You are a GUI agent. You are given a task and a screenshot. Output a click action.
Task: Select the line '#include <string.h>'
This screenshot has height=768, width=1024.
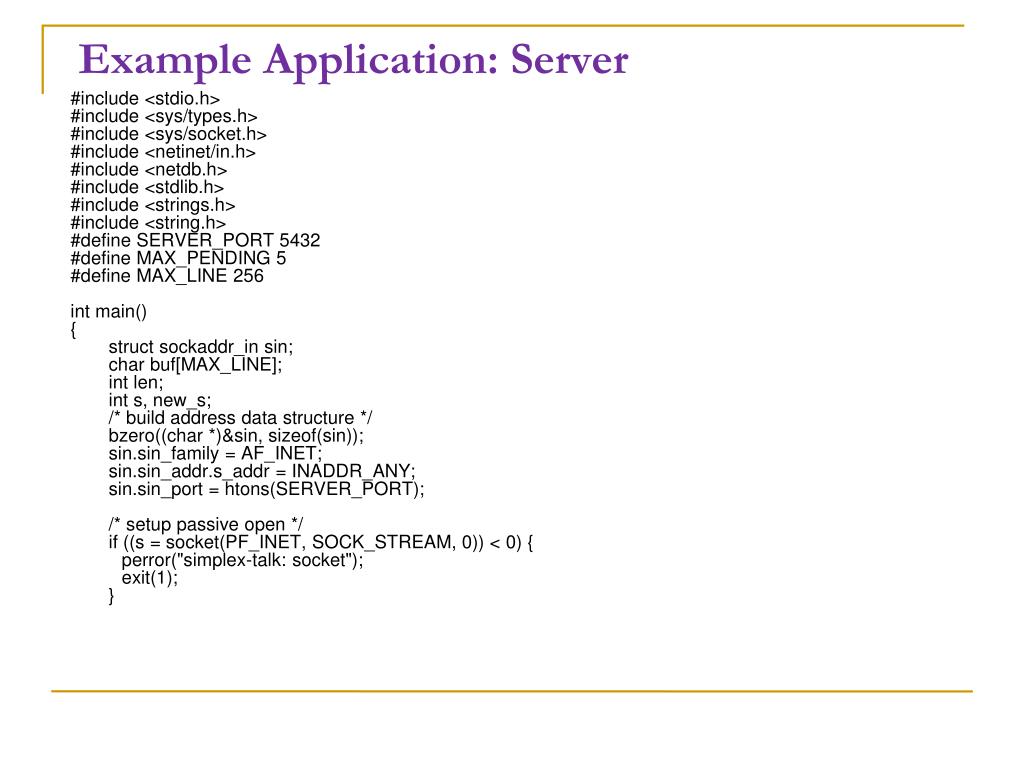[x=148, y=223]
